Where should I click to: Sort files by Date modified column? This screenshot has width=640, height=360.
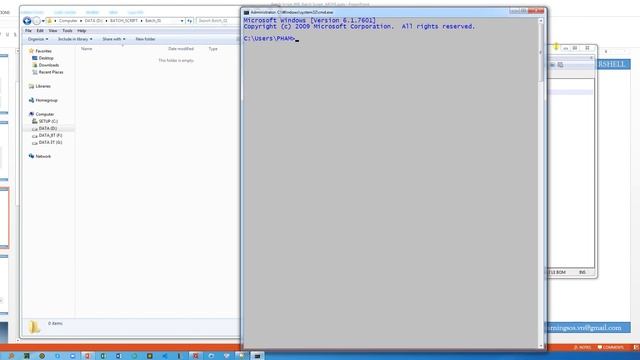pos(181,49)
